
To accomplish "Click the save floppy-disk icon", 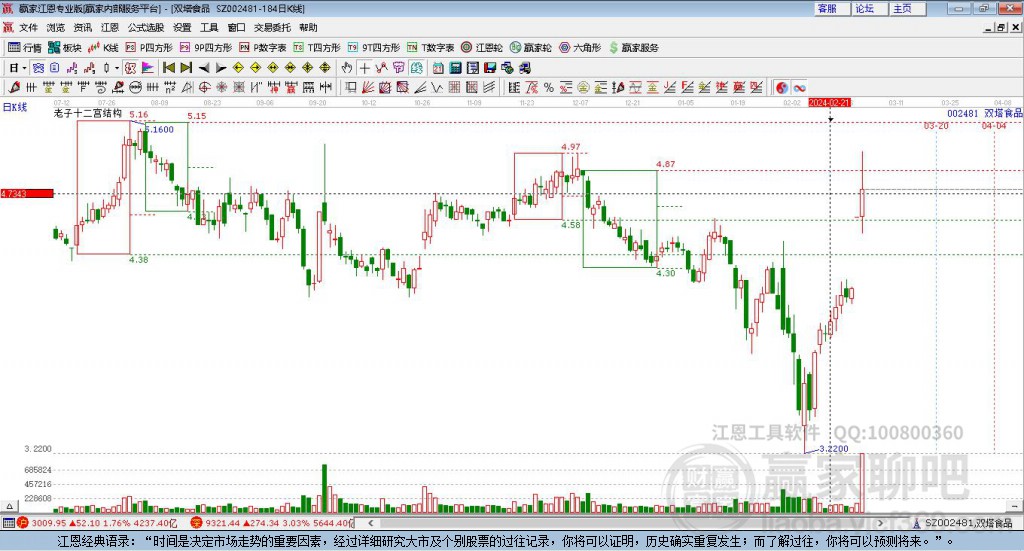I will click(490, 68).
